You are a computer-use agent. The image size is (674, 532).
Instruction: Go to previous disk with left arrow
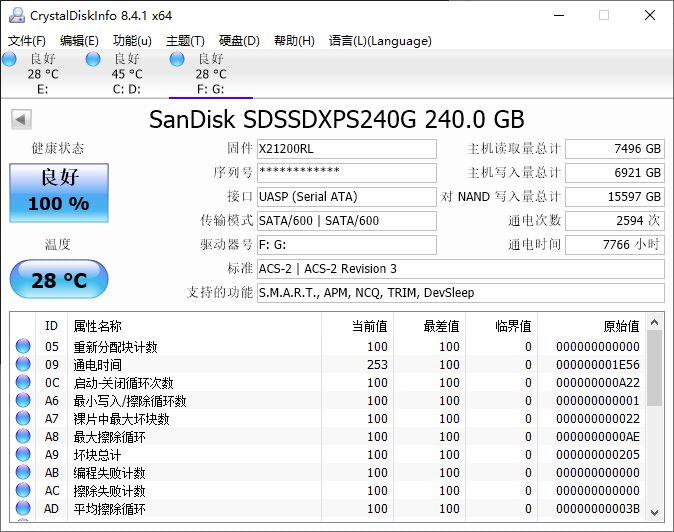21,119
